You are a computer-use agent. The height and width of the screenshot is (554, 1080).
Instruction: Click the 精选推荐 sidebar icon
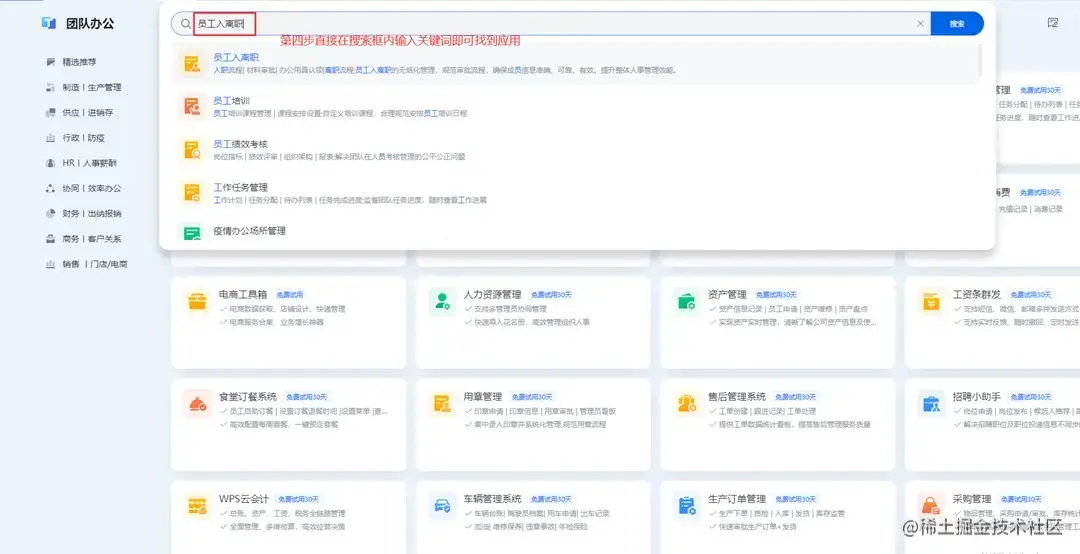click(x=50, y=62)
